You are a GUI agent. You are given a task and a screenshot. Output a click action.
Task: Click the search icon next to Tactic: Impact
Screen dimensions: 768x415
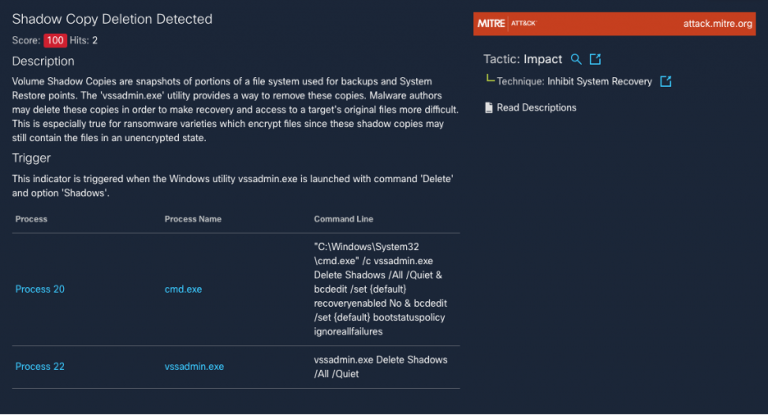point(576,60)
